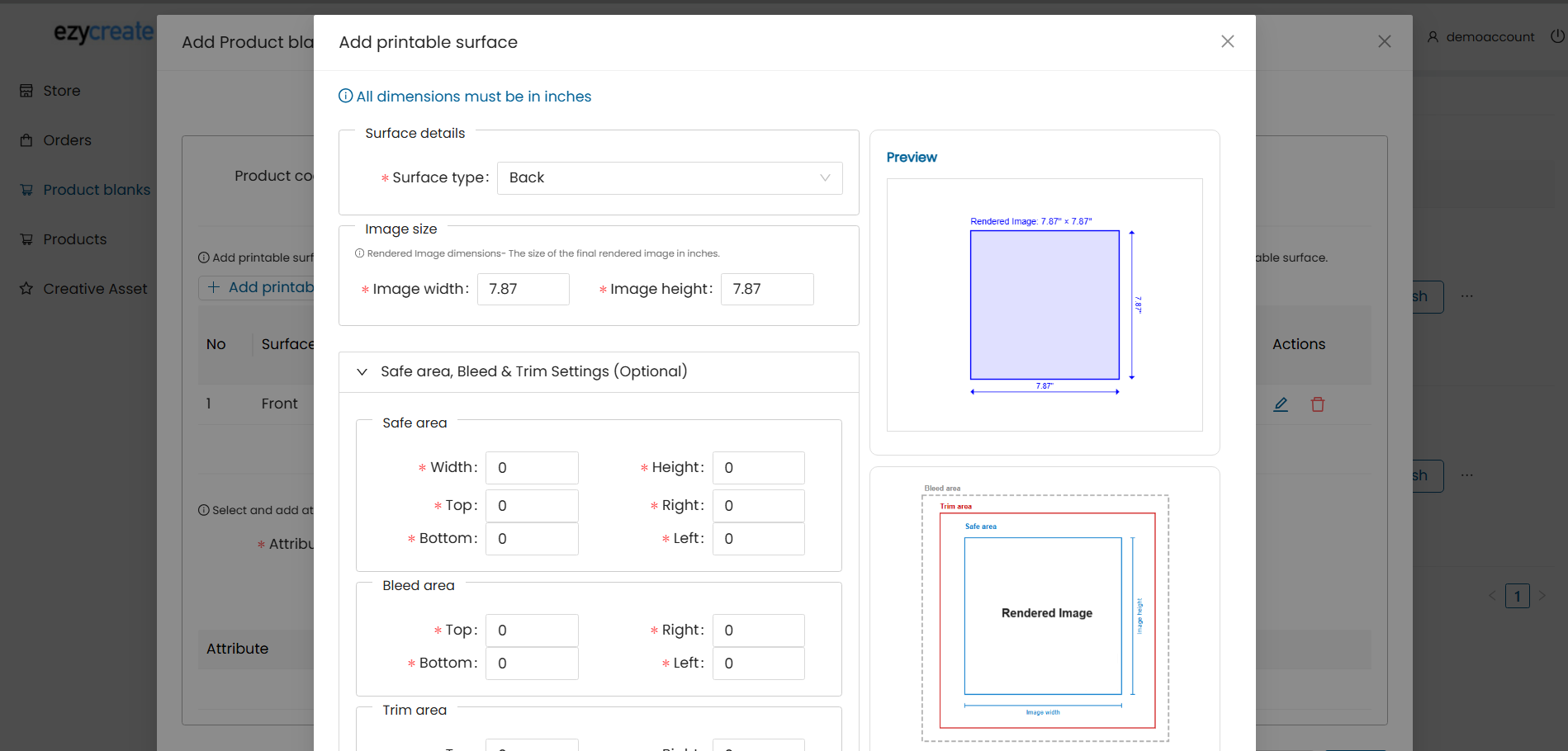Click the Store sidebar icon
The width and height of the screenshot is (1568, 751).
[x=26, y=91]
